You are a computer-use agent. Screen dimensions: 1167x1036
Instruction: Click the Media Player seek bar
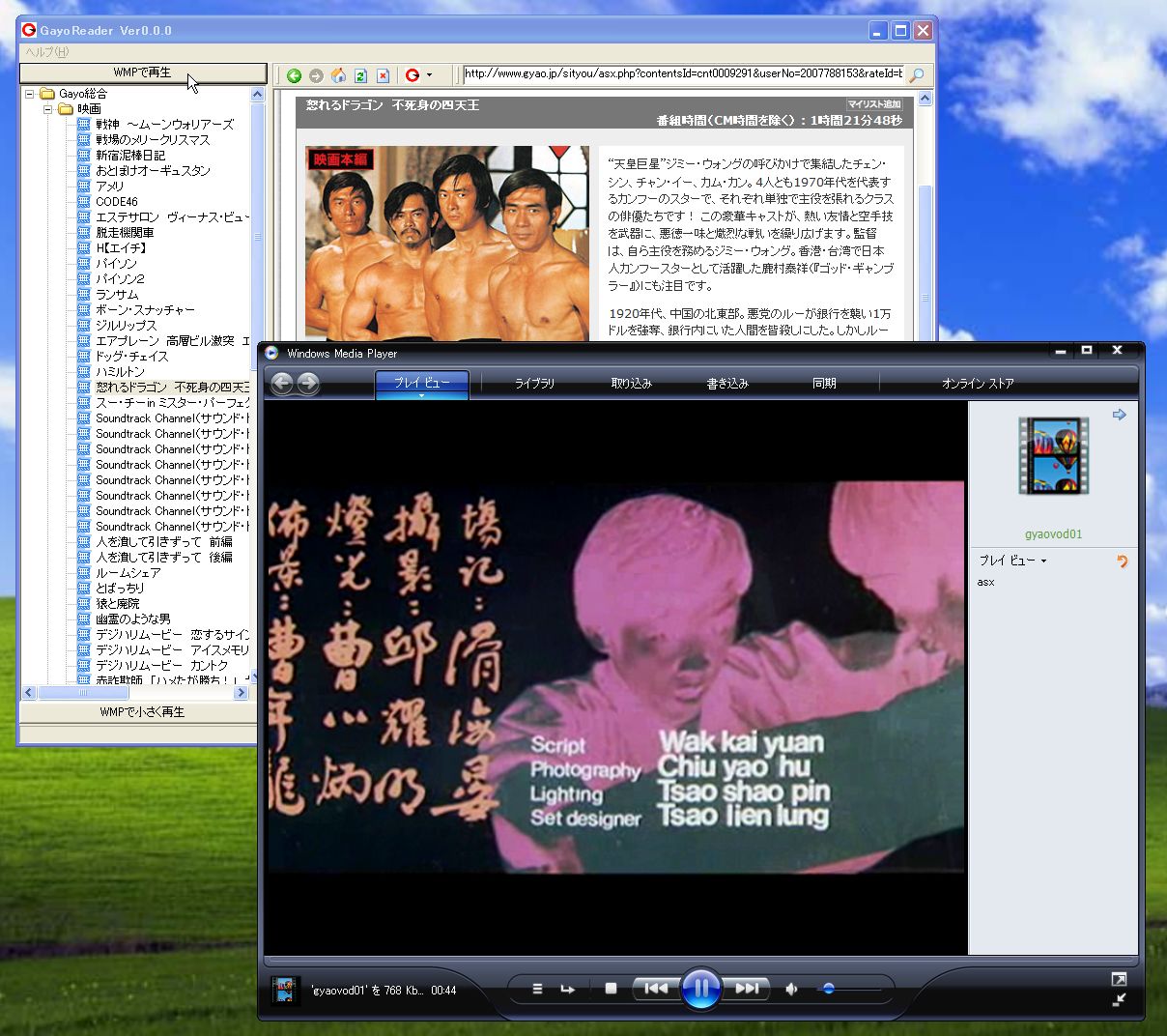pos(700,960)
